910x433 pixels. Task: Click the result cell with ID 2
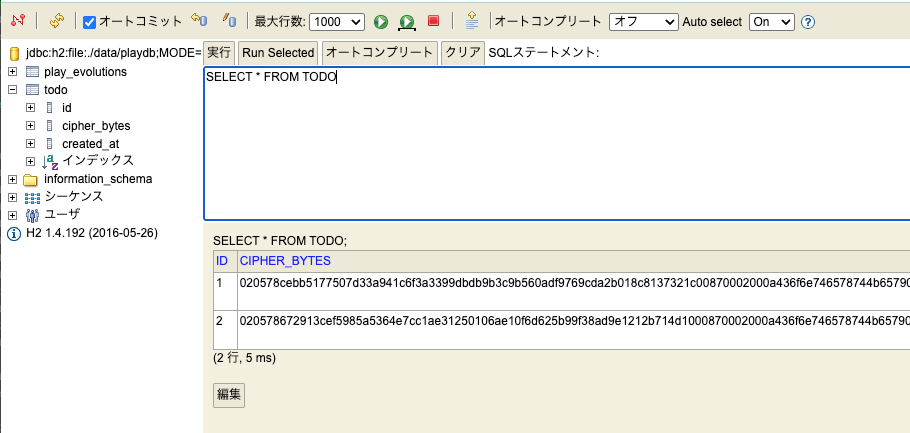[225, 330]
